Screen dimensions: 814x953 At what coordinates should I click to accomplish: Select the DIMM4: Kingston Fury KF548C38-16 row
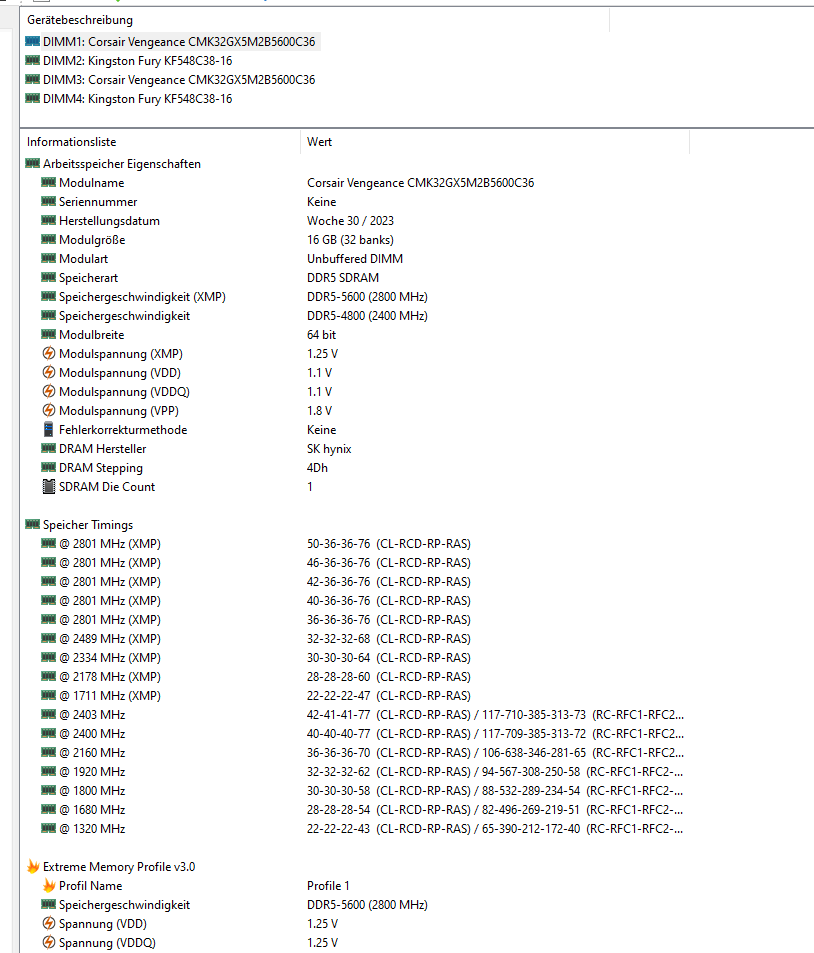coord(137,98)
